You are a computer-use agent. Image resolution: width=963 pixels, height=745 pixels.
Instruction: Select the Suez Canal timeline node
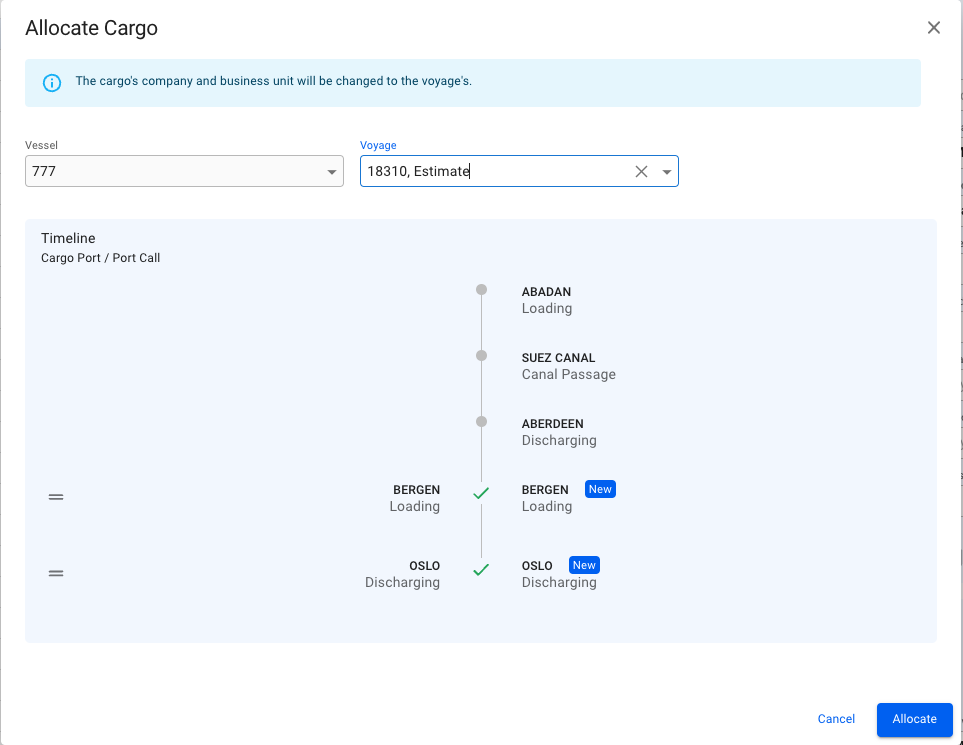click(x=481, y=356)
